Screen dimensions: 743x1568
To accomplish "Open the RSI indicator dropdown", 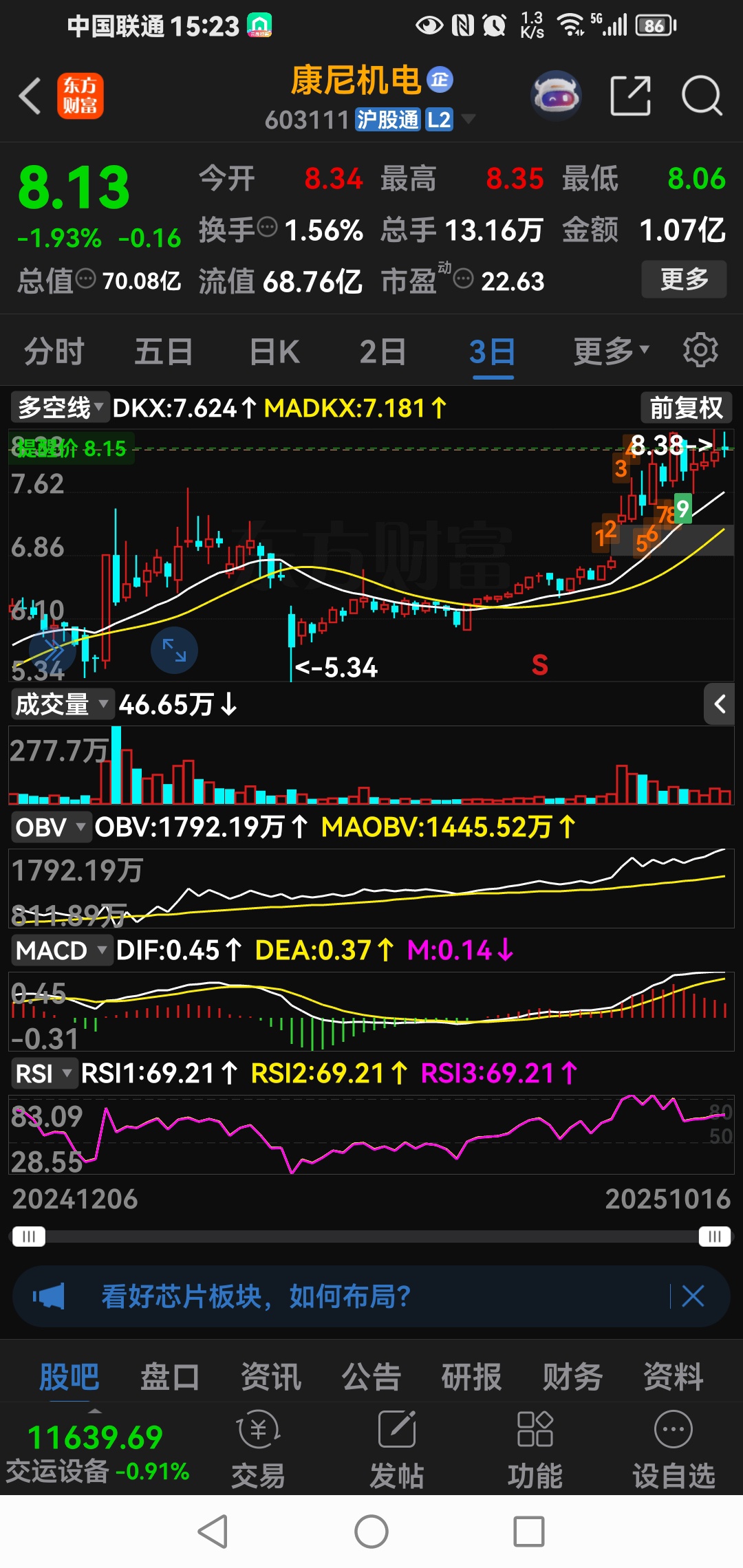I will (43, 1073).
